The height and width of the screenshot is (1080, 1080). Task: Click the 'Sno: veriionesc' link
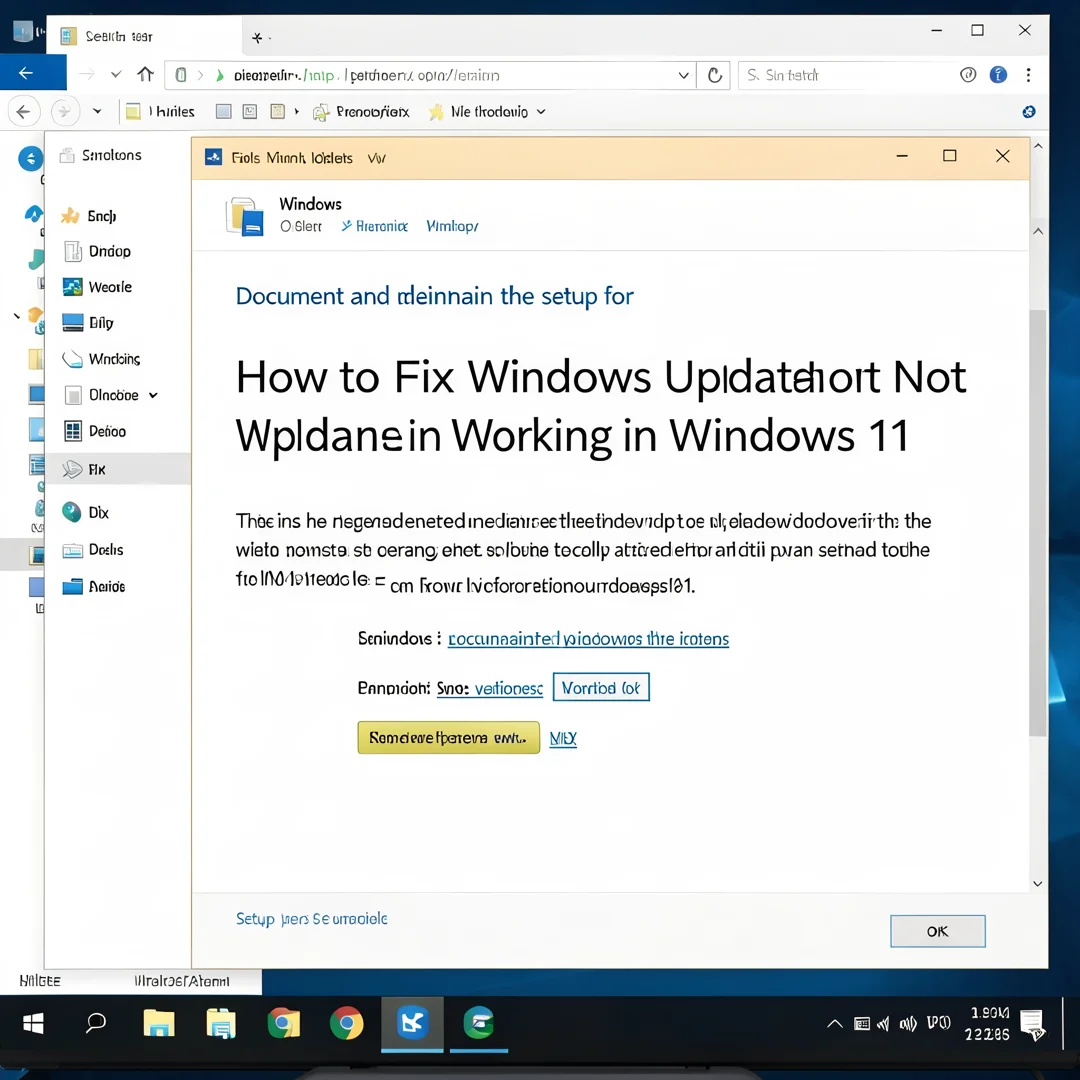coord(490,688)
